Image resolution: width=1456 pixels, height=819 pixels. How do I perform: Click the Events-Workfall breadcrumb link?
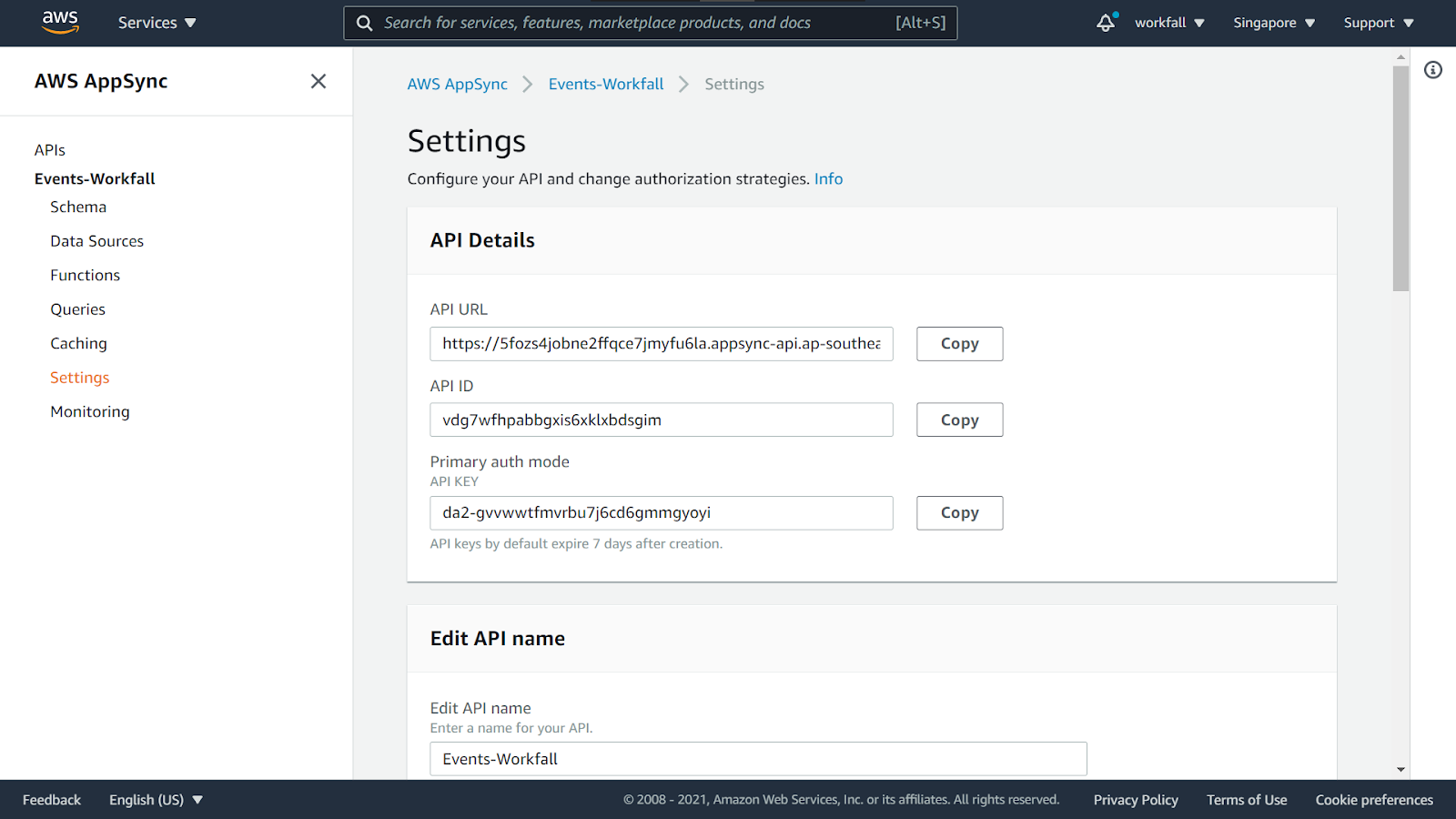click(606, 84)
